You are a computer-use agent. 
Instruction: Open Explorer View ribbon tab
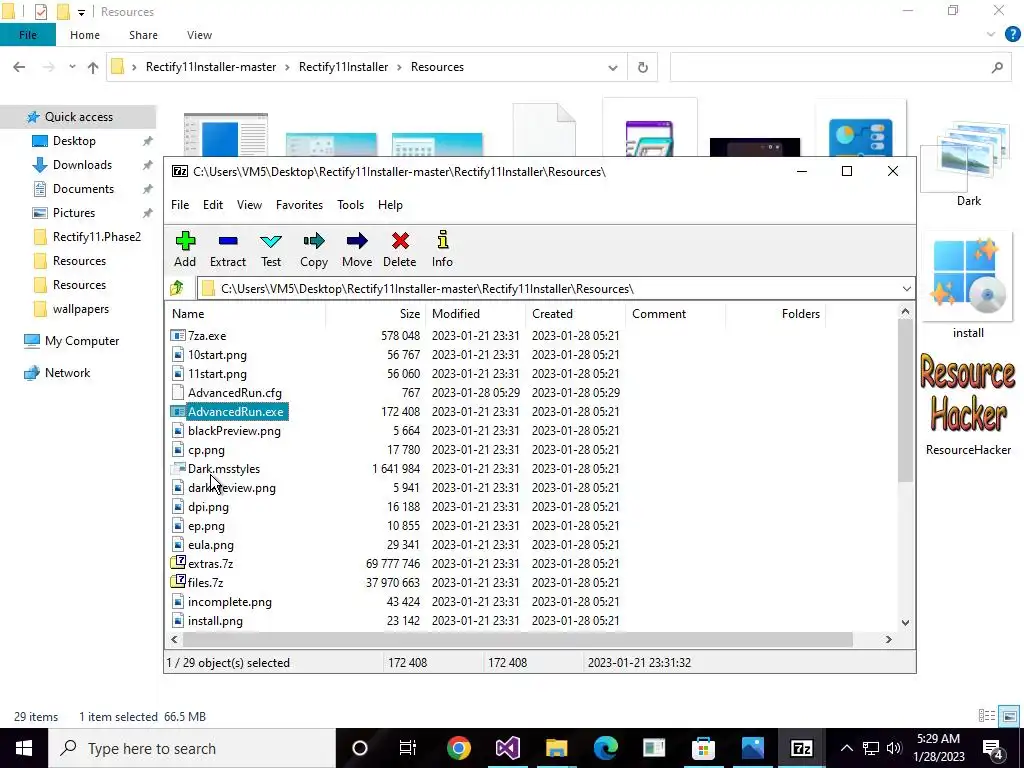[199, 35]
